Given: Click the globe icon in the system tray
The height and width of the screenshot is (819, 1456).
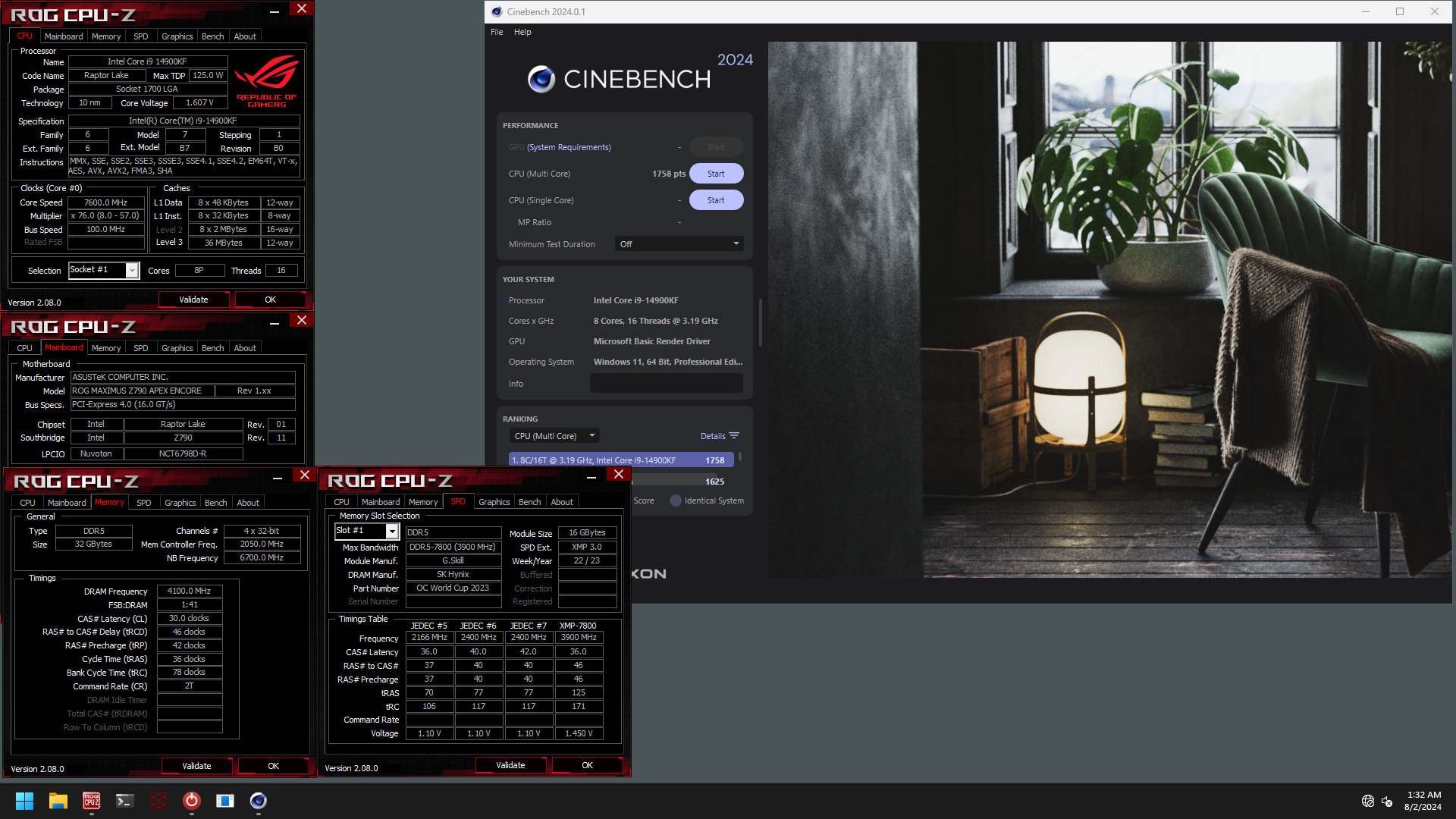Looking at the screenshot, I should pos(1368,801).
